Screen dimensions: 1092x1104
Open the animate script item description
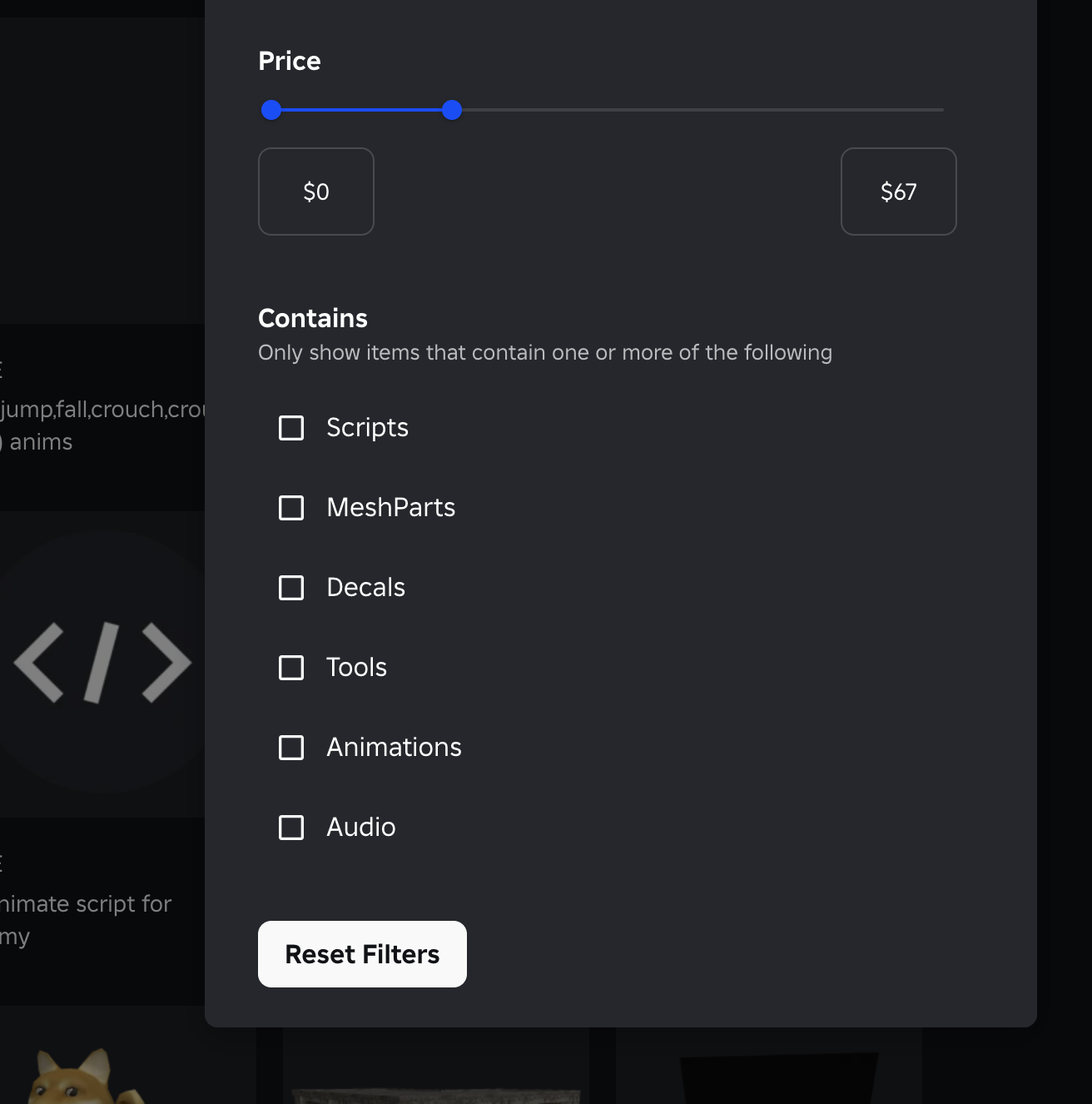pos(85,919)
